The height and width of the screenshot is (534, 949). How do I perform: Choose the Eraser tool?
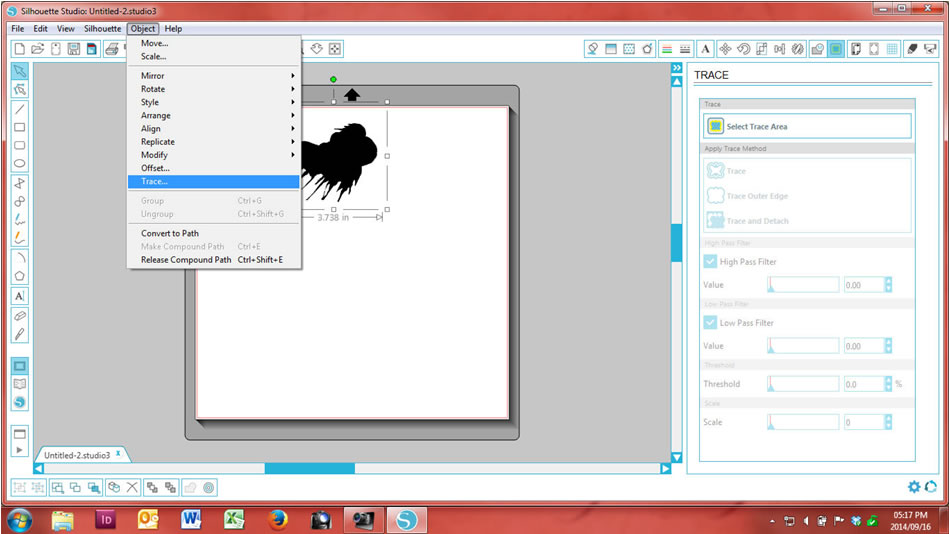[x=19, y=315]
